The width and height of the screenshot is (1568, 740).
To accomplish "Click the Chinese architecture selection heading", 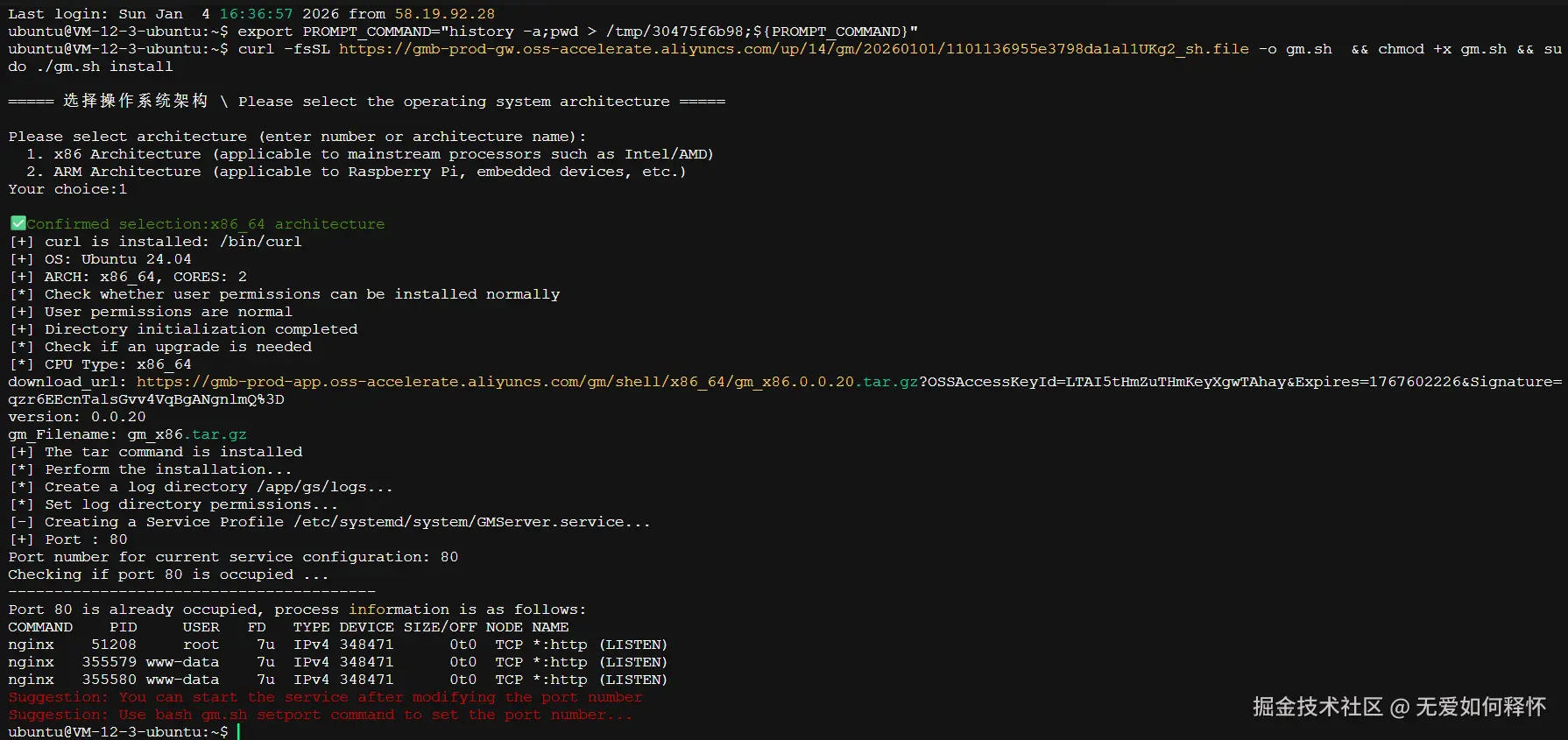I will [x=135, y=102].
